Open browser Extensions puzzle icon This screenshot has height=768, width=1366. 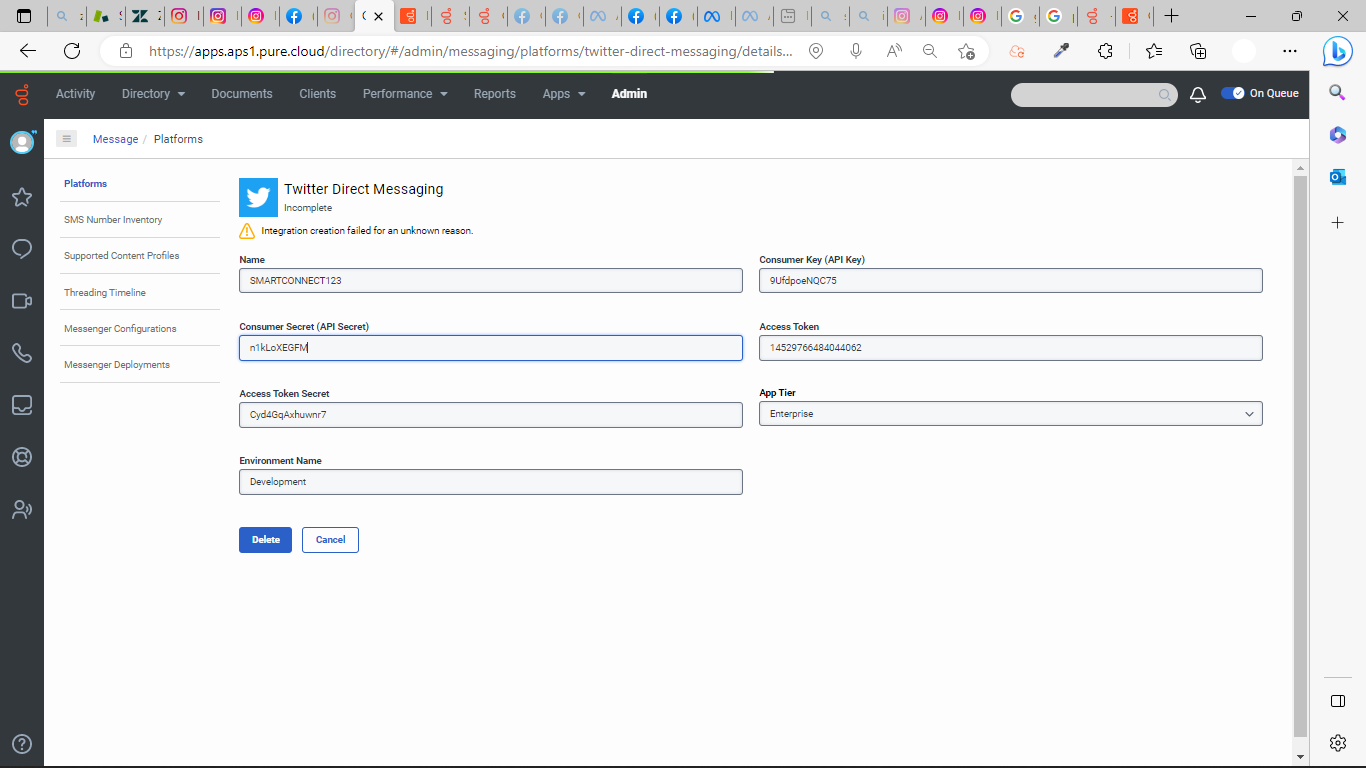coord(1105,51)
